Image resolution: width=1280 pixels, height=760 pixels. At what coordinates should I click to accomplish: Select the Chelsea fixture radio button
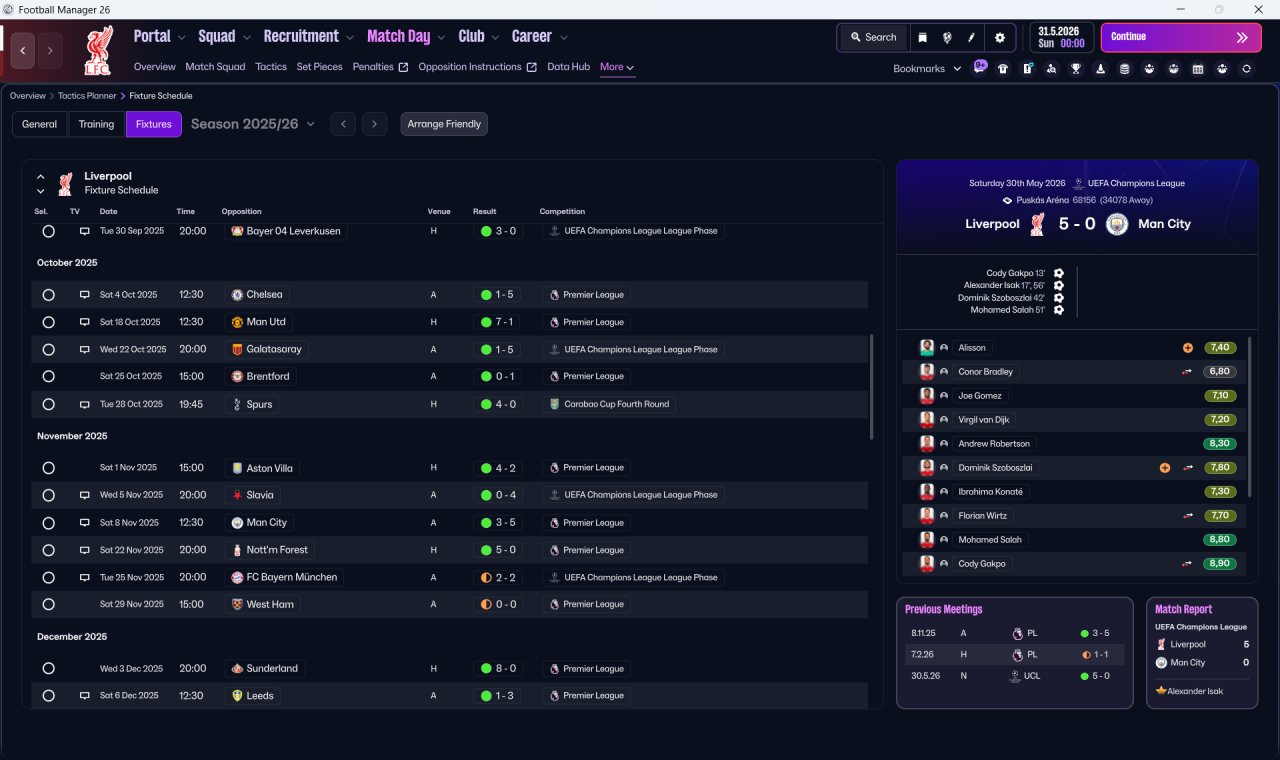pyautogui.click(x=48, y=295)
